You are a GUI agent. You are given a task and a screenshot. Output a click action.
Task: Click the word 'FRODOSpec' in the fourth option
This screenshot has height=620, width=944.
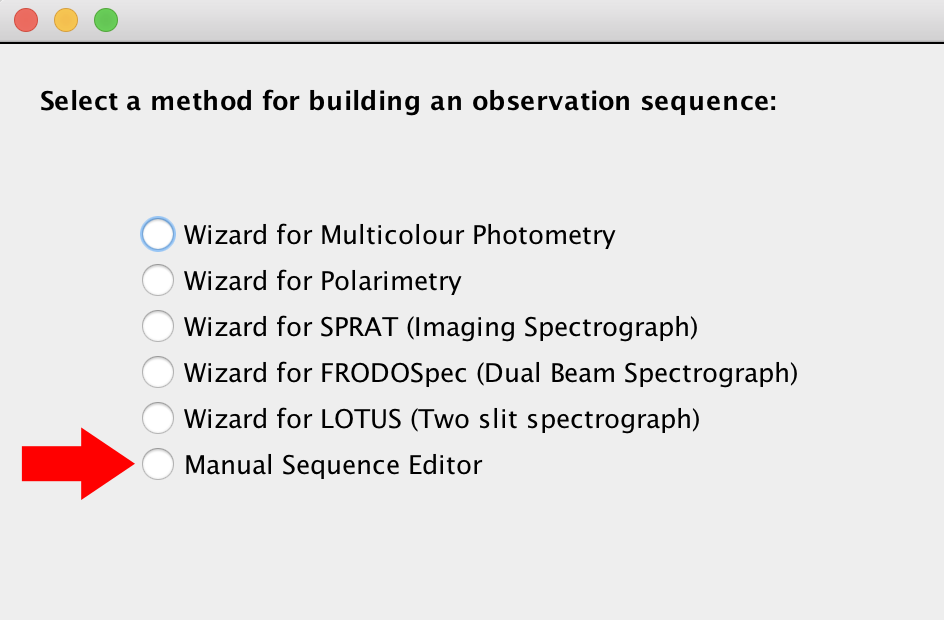click(394, 373)
